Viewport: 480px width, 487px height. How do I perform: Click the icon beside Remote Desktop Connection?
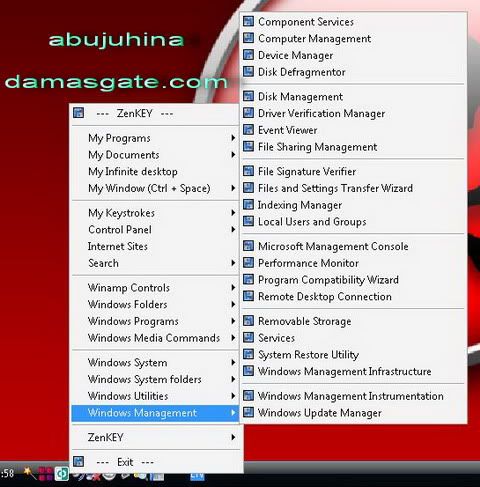coord(248,296)
